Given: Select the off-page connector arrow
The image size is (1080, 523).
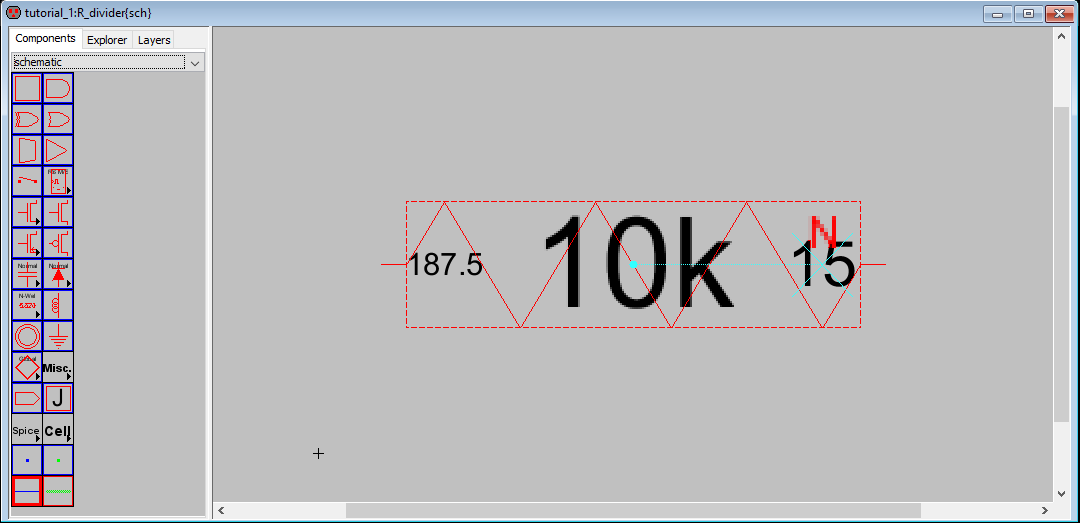Looking at the screenshot, I should [27, 398].
